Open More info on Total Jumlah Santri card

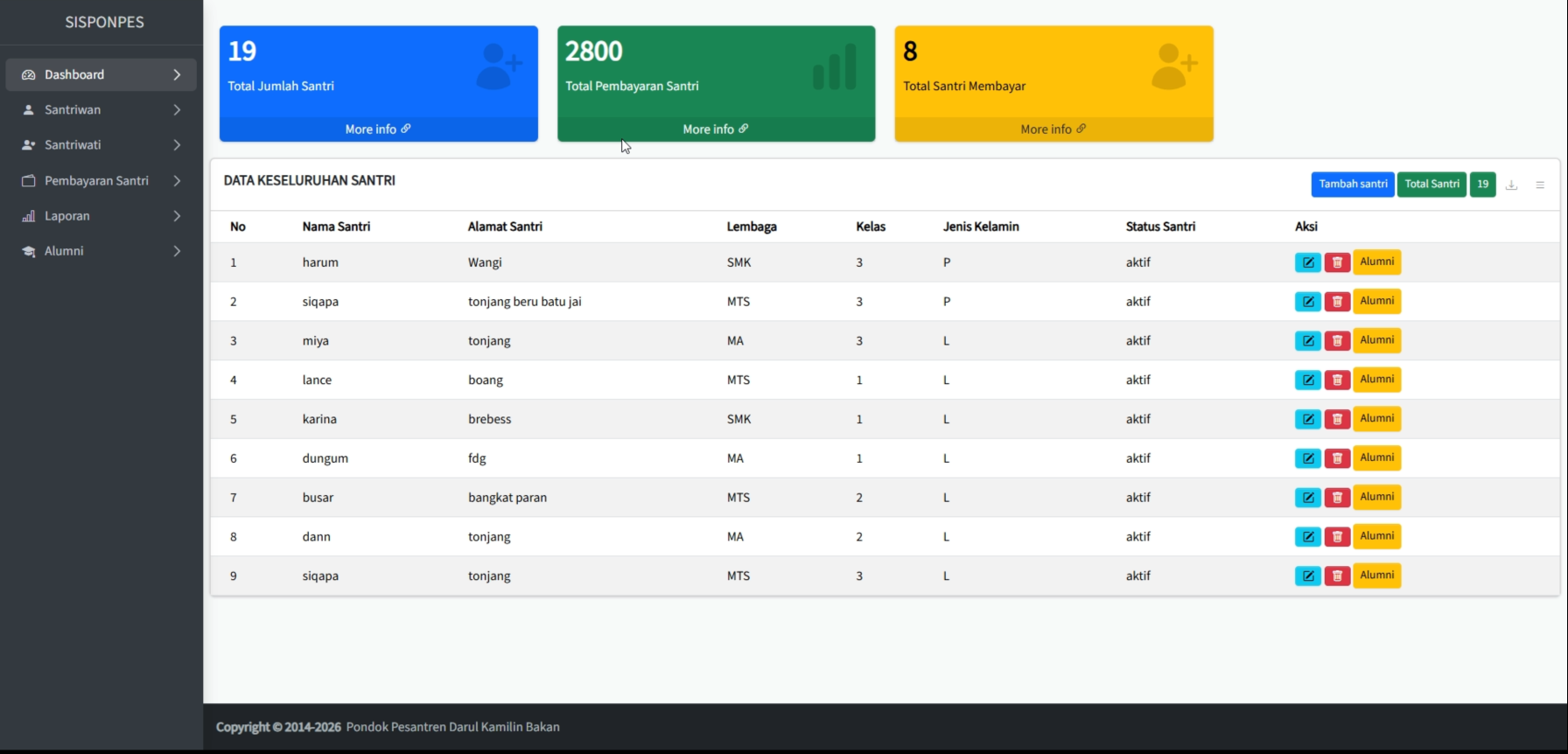coord(378,129)
